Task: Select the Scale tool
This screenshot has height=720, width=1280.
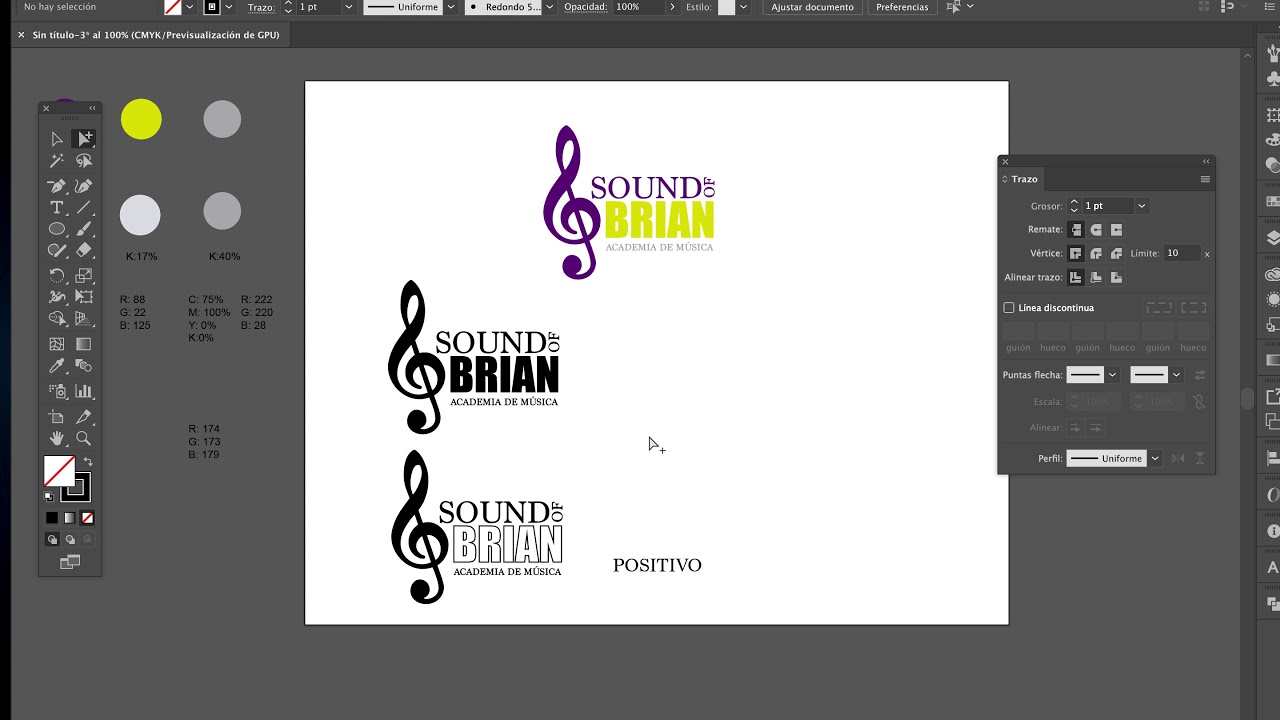Action: pos(84,276)
